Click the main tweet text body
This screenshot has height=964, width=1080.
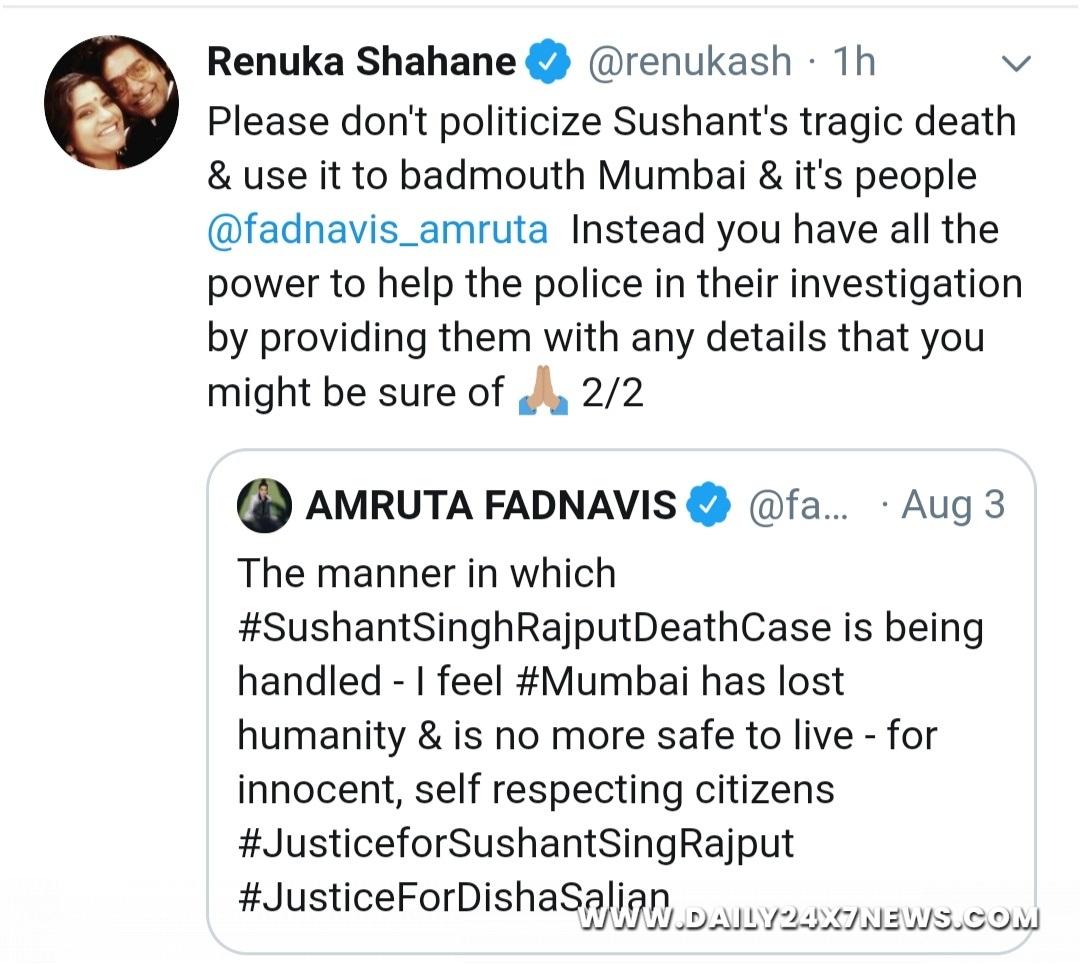pyautogui.click(x=615, y=257)
